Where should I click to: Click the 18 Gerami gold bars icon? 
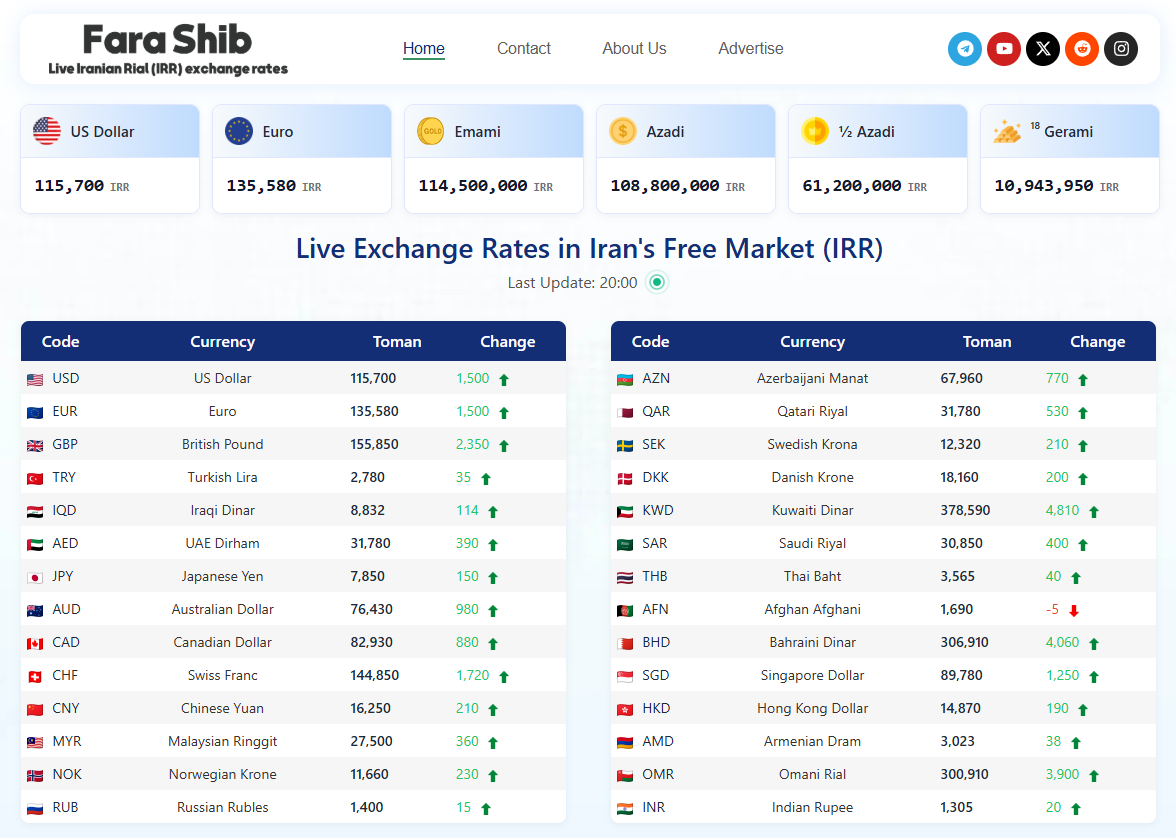point(1007,131)
